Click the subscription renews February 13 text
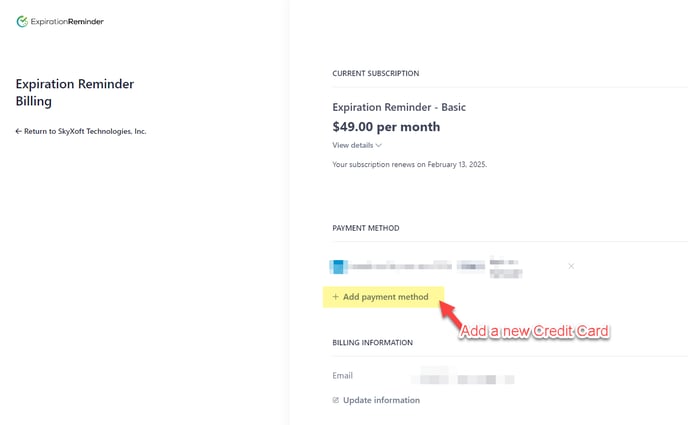 point(409,164)
